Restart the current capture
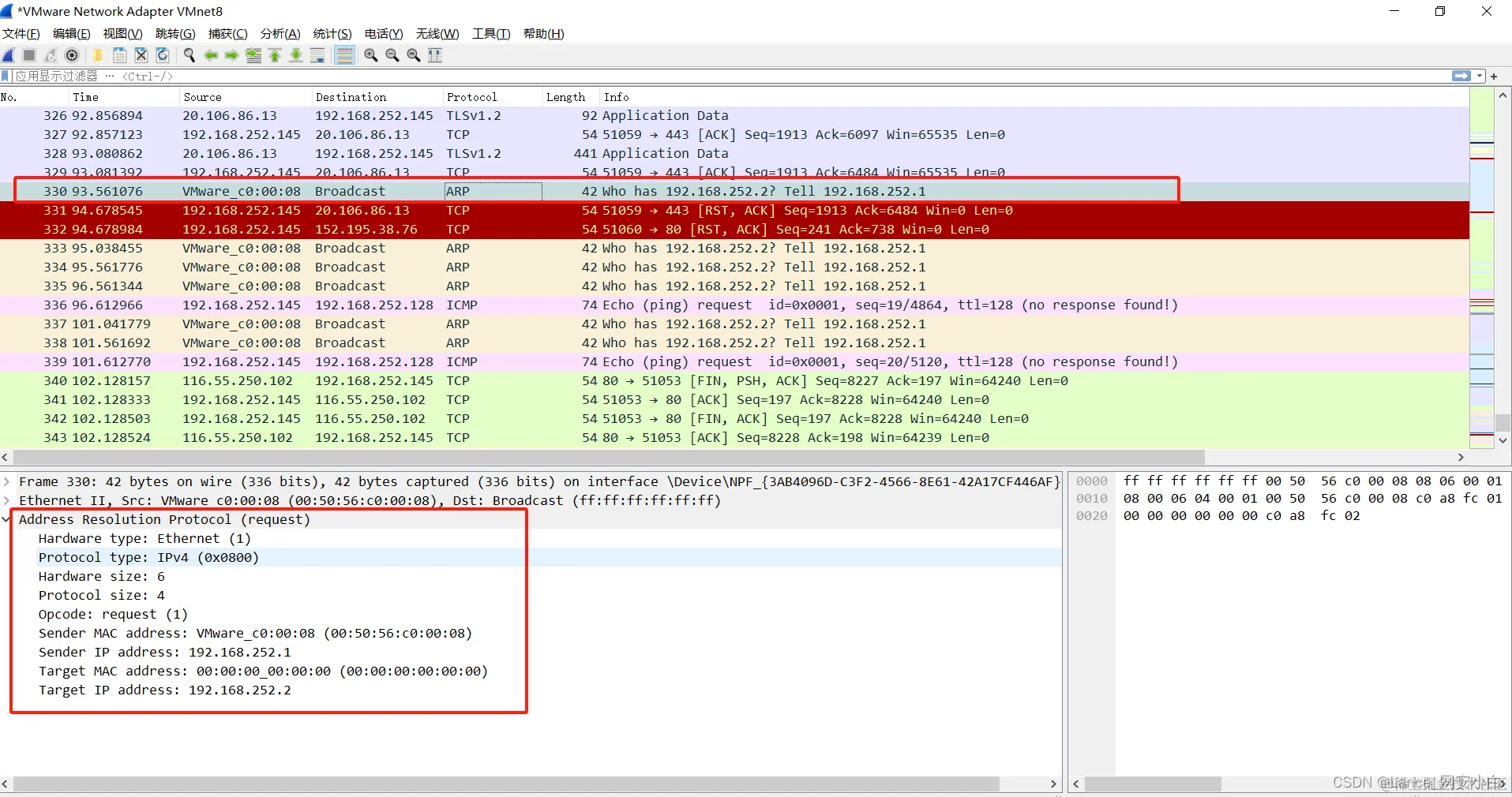This screenshot has width=1512, height=797. click(x=51, y=55)
